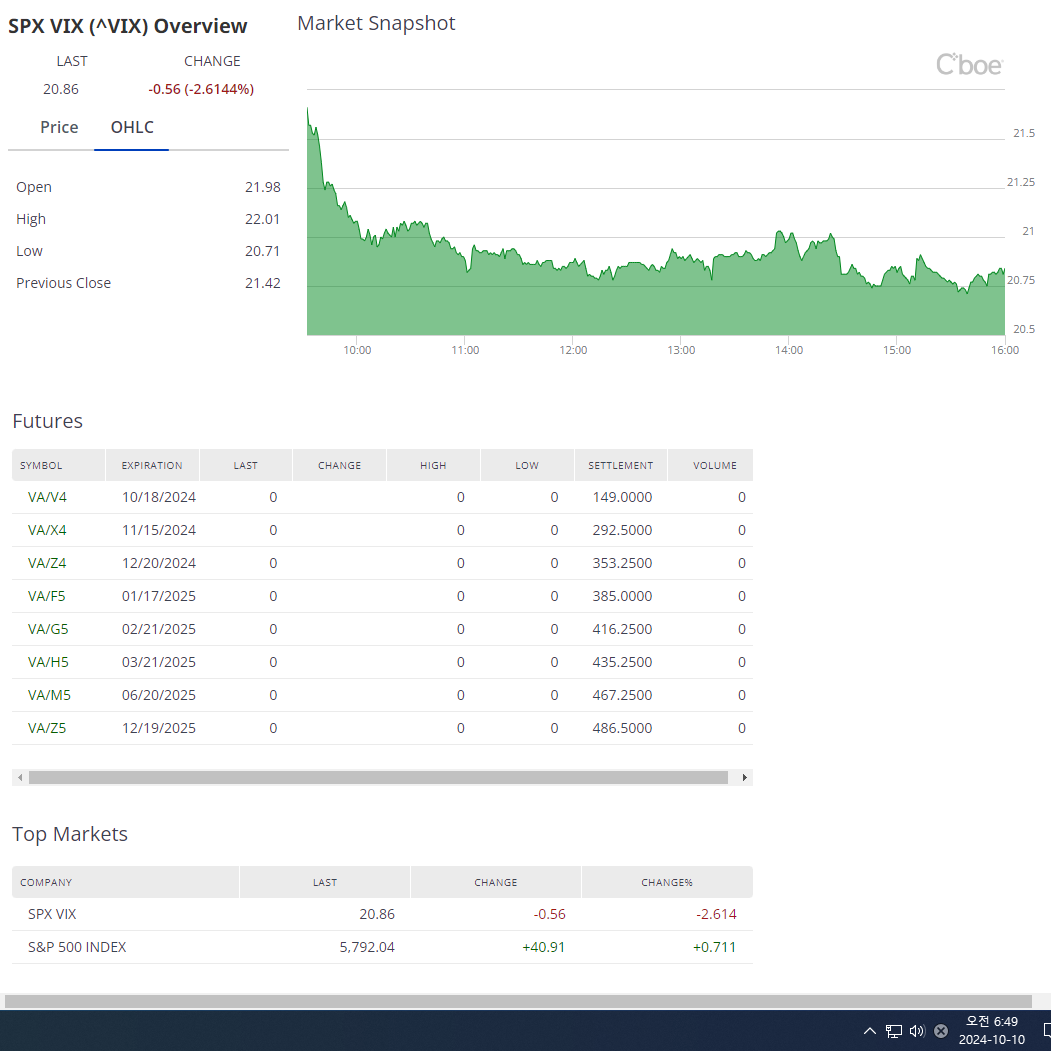Click the futures table right scroll arrow
Viewport: 1051px width, 1051px height.
point(745,778)
